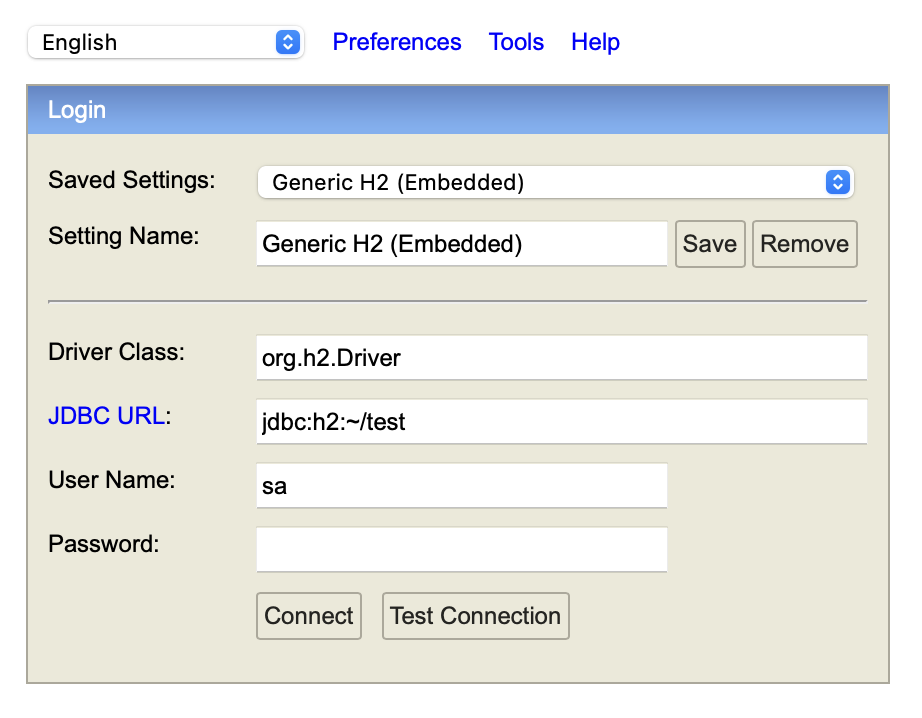The image size is (922, 718).
Task: Click the Connect button
Action: [309, 616]
